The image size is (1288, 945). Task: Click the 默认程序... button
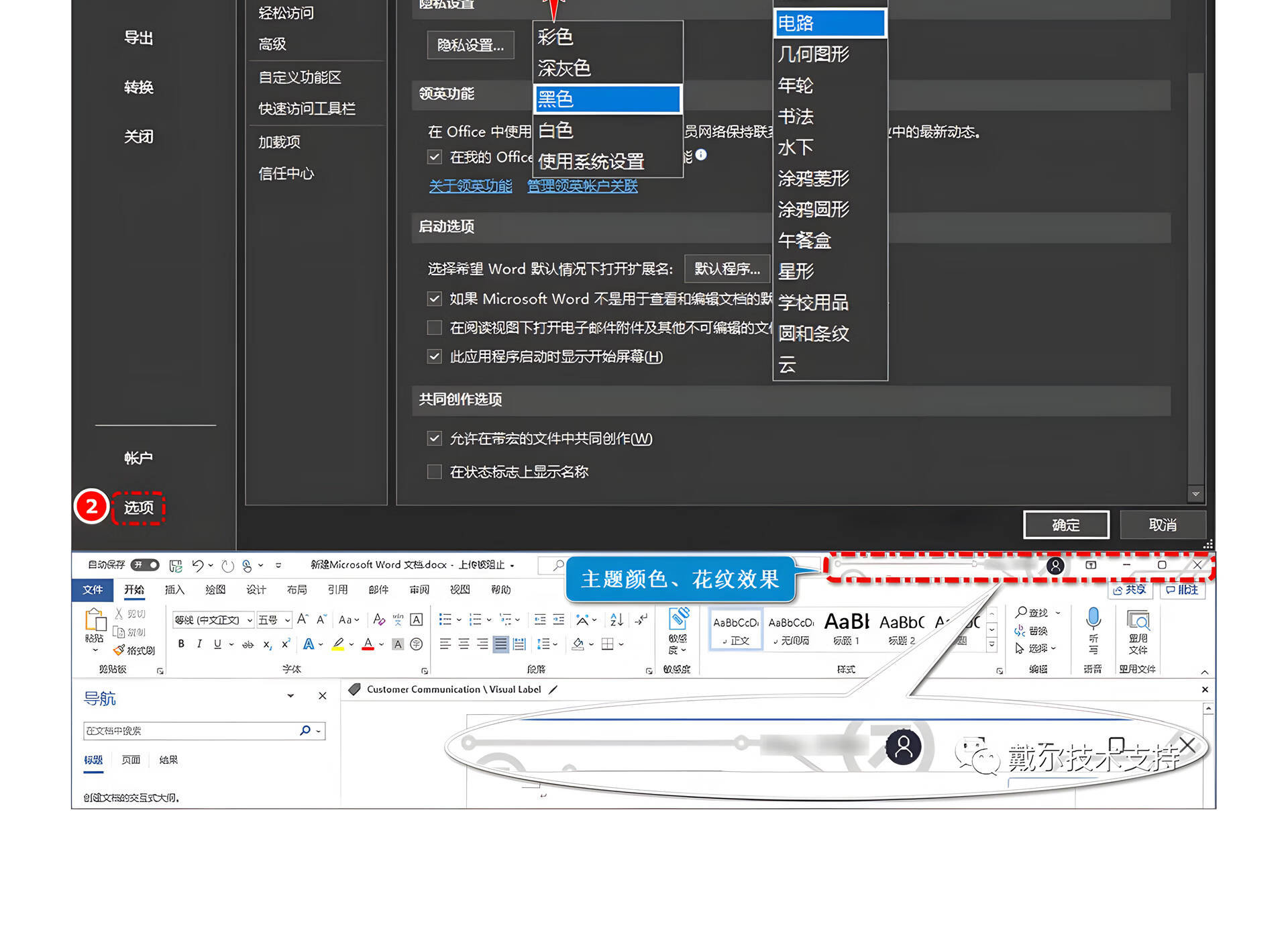click(727, 268)
